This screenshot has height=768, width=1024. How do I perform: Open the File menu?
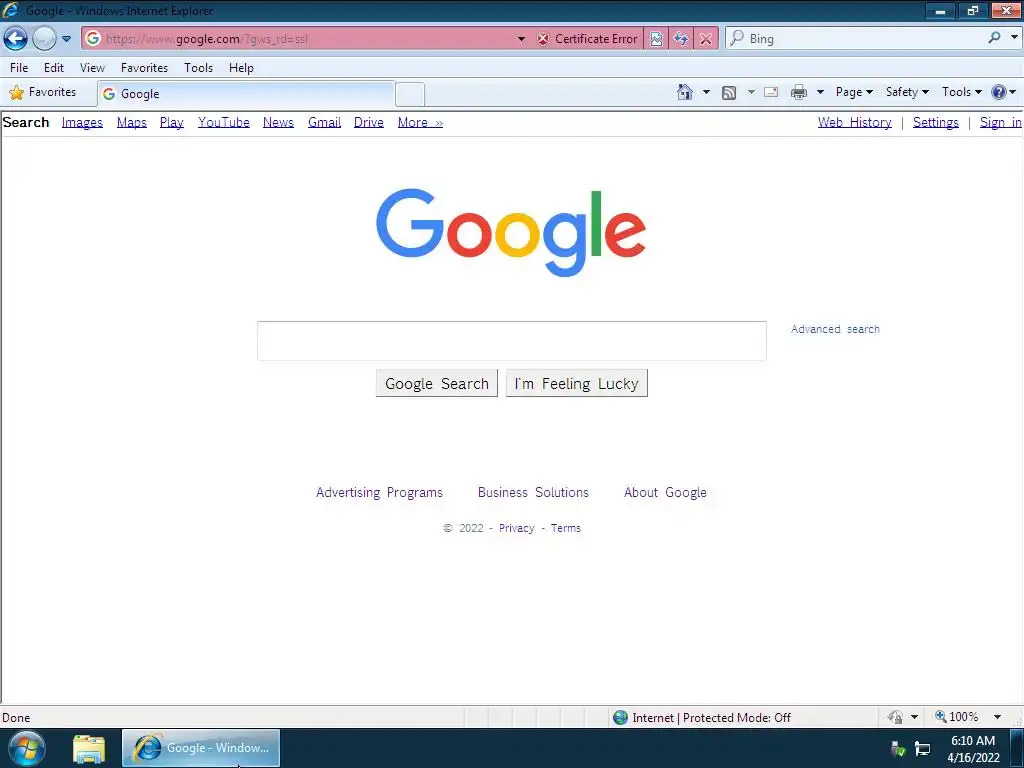click(x=19, y=68)
